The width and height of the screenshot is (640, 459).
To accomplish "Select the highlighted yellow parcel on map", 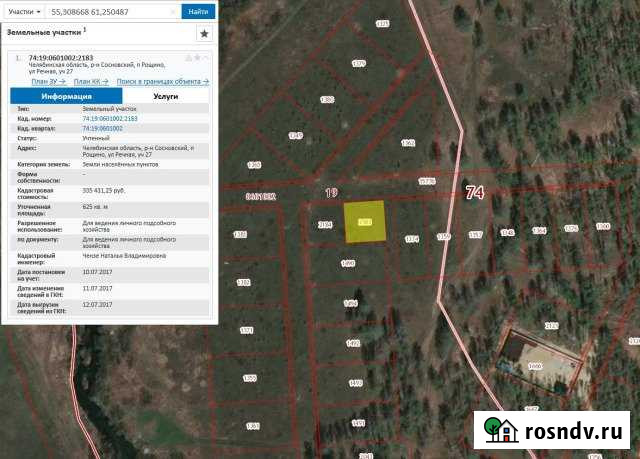I will pyautogui.click(x=365, y=223).
